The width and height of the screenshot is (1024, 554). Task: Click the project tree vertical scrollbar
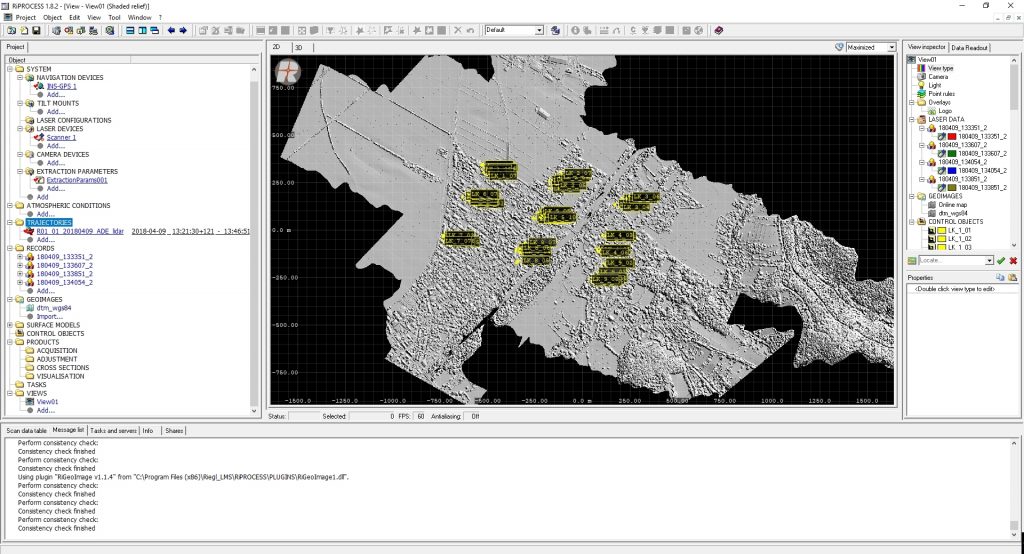click(x=254, y=239)
